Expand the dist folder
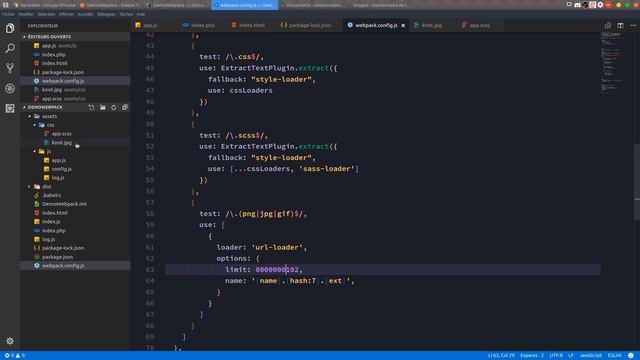Image resolution: width=640 pixels, height=360 pixels. 76,187
